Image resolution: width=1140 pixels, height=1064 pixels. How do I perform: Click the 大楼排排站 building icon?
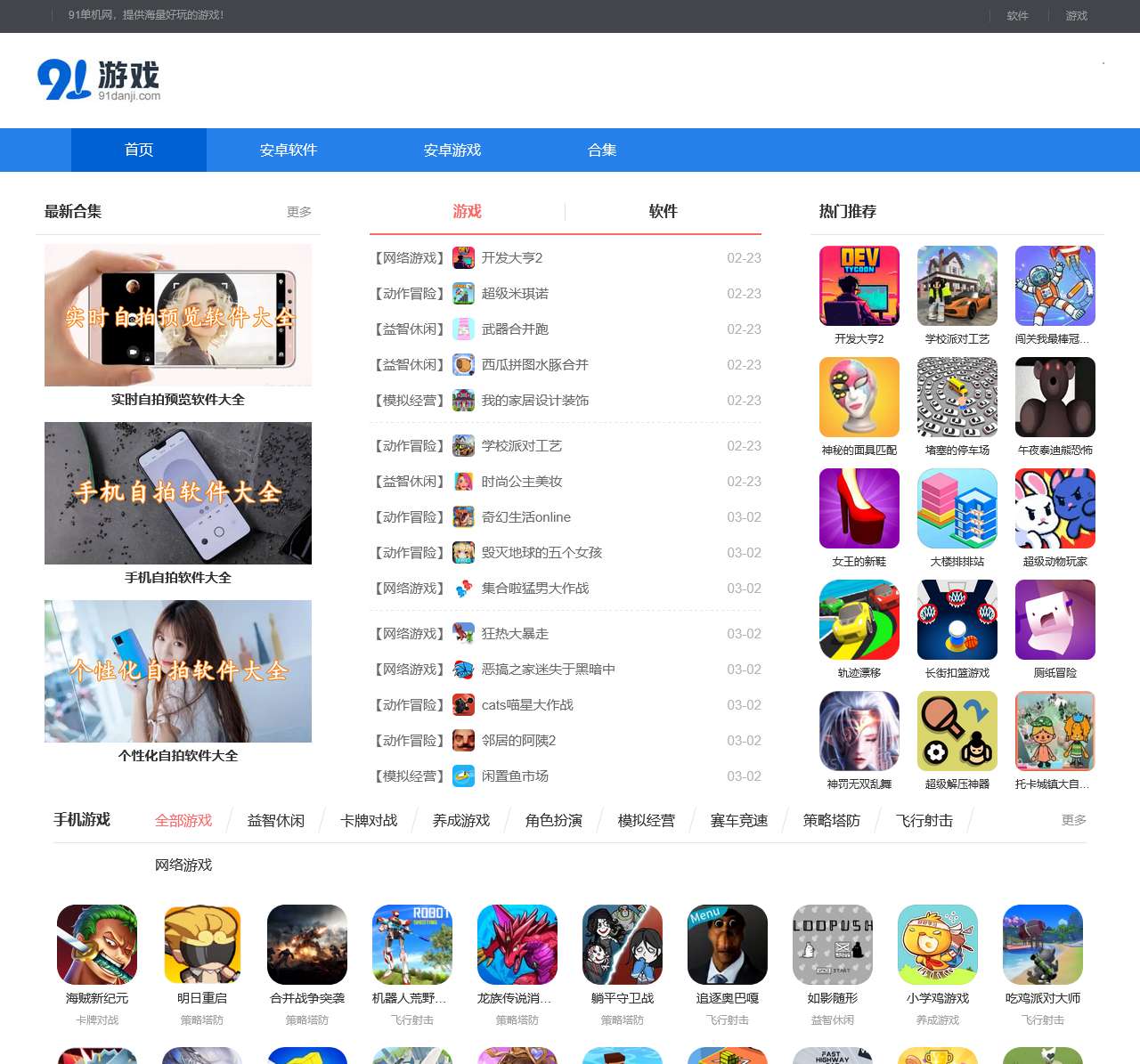[x=957, y=508]
